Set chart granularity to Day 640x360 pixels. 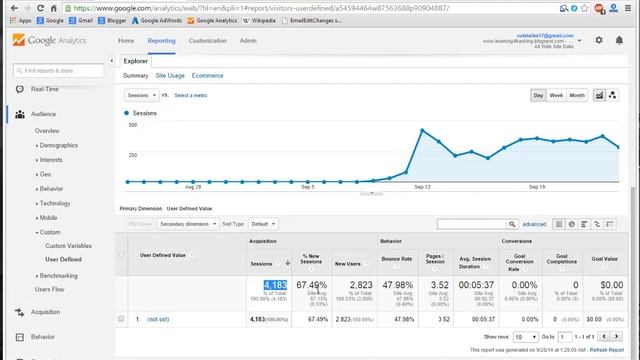tap(538, 95)
